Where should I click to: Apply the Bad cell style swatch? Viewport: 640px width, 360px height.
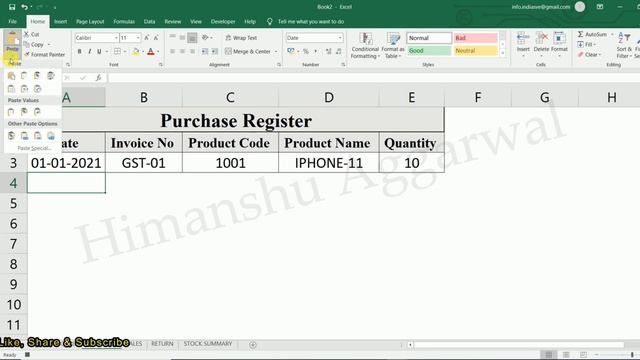[x=476, y=38]
